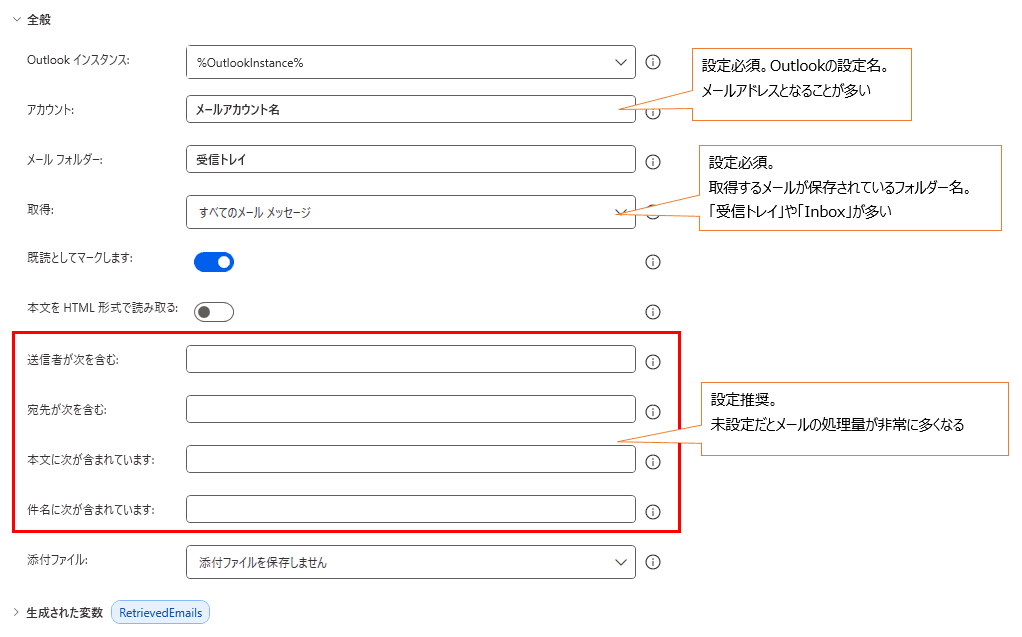Click the info icon beside Outlook インスタンス

coord(653,62)
